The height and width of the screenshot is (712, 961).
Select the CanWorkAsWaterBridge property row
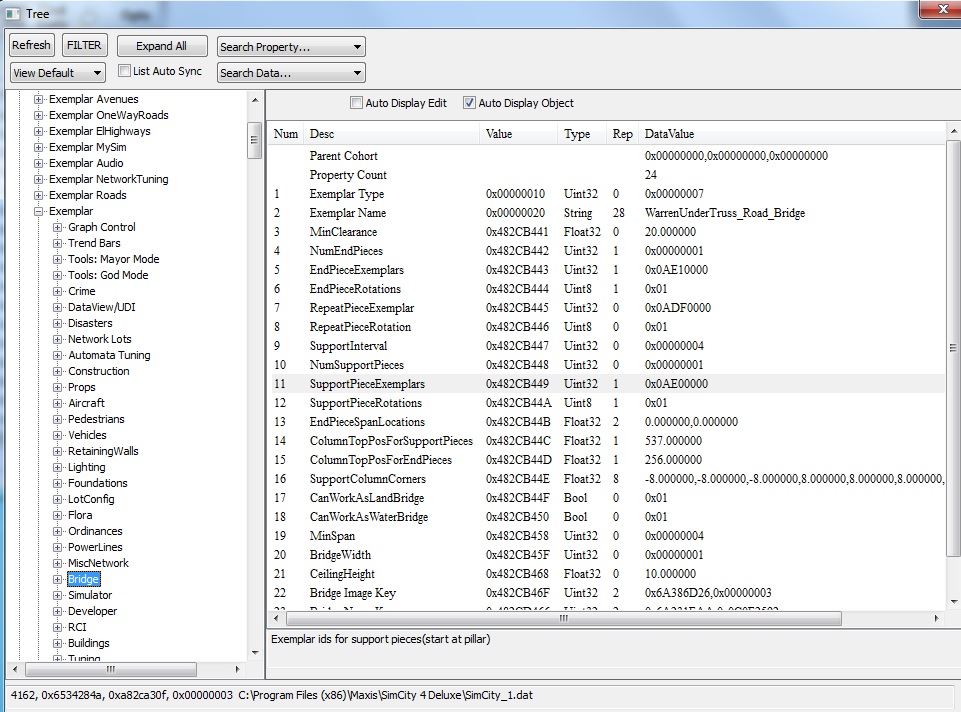(607, 517)
